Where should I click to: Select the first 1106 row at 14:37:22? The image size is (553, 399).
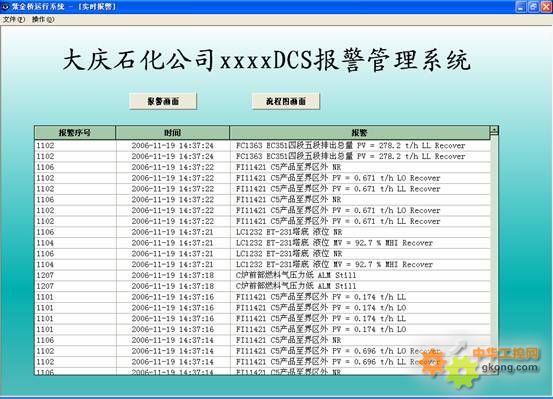pos(263,167)
